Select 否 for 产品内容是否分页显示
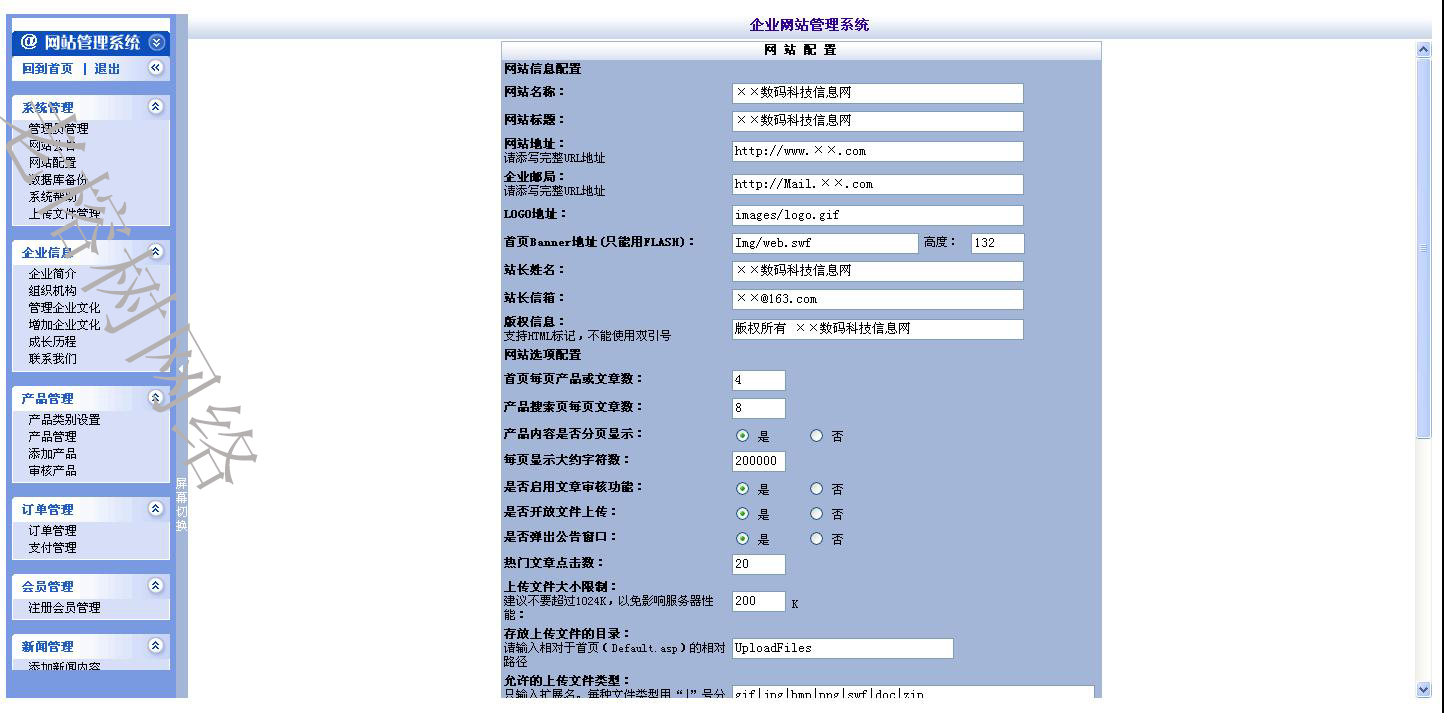 (816, 435)
